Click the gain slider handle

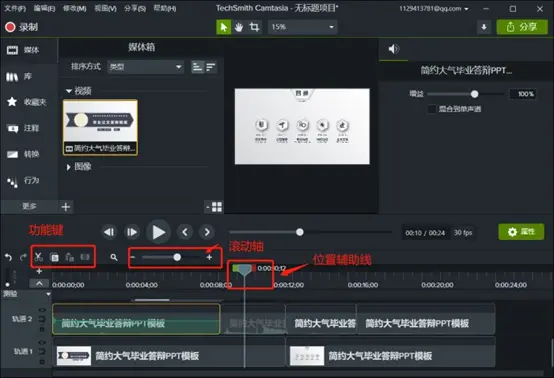[x=475, y=94]
